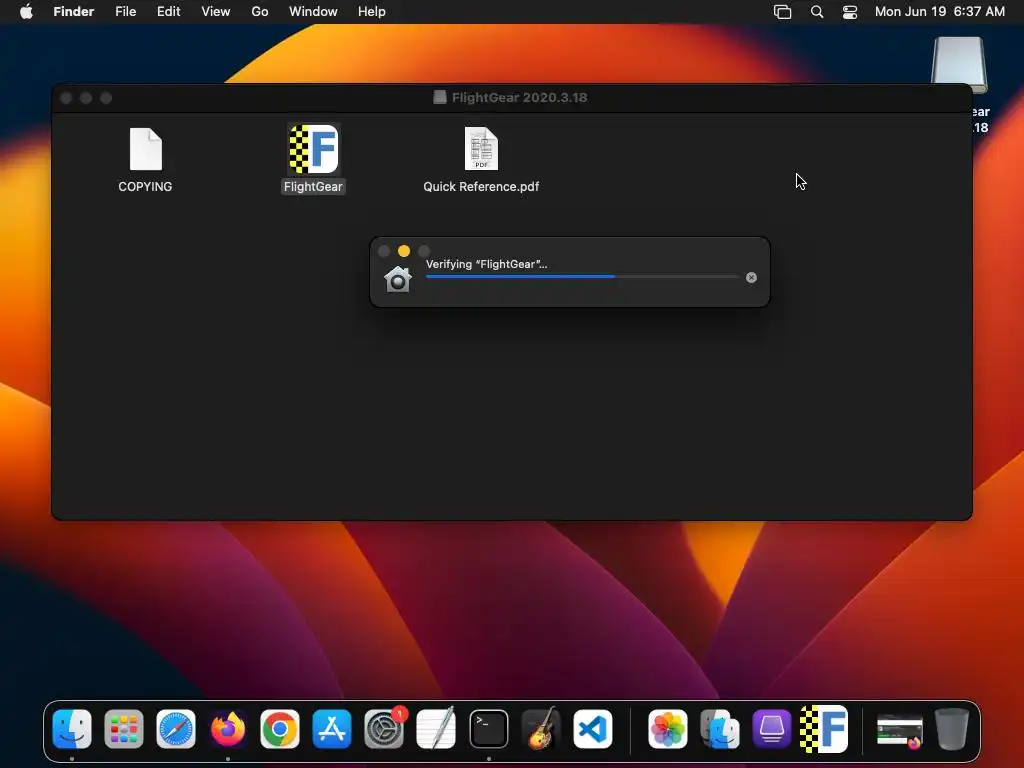Launch GarageBand from the Dock
This screenshot has width=1024, height=768.
coord(541,729)
